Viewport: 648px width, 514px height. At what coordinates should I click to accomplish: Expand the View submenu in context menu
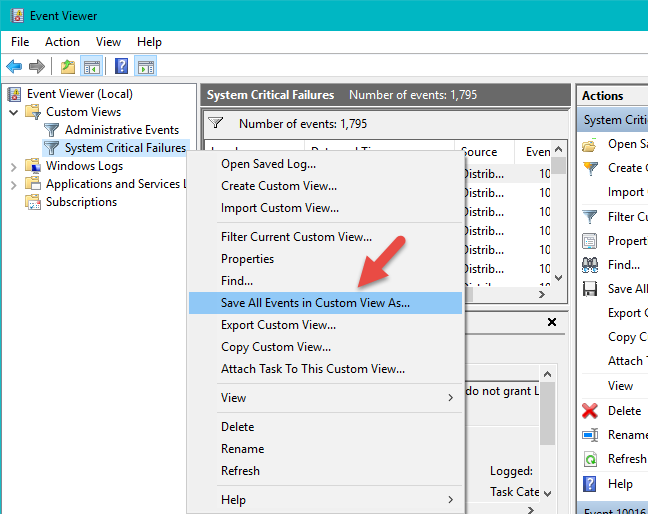click(x=326, y=398)
